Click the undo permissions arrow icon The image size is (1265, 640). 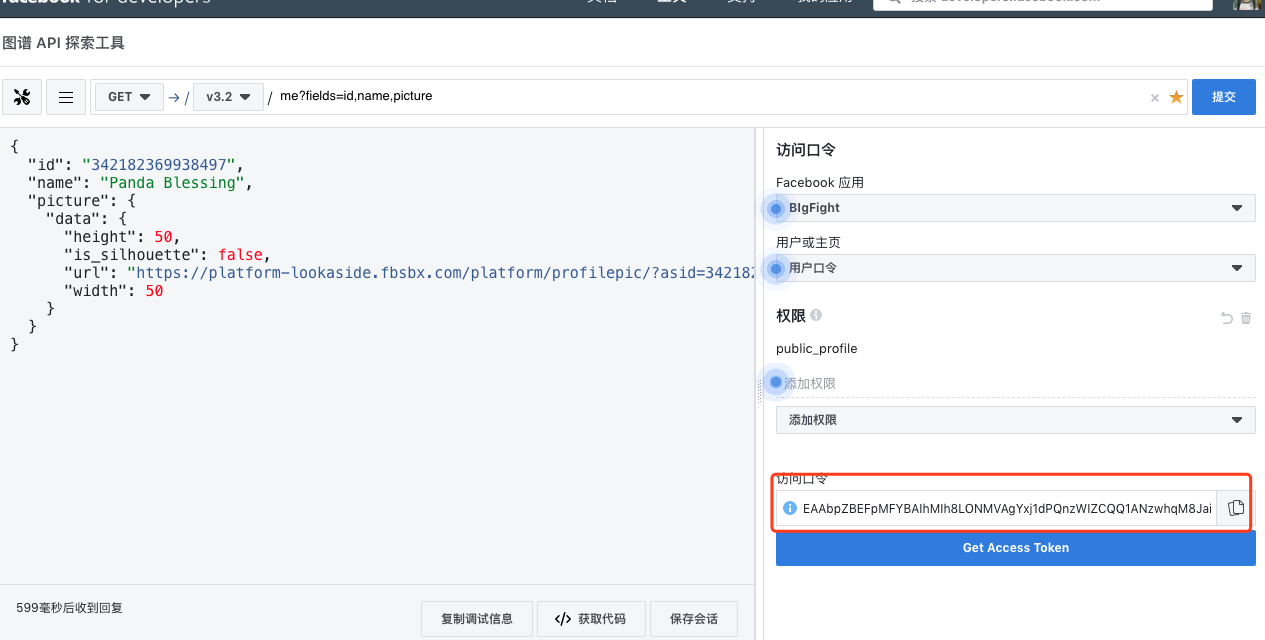(1227, 318)
